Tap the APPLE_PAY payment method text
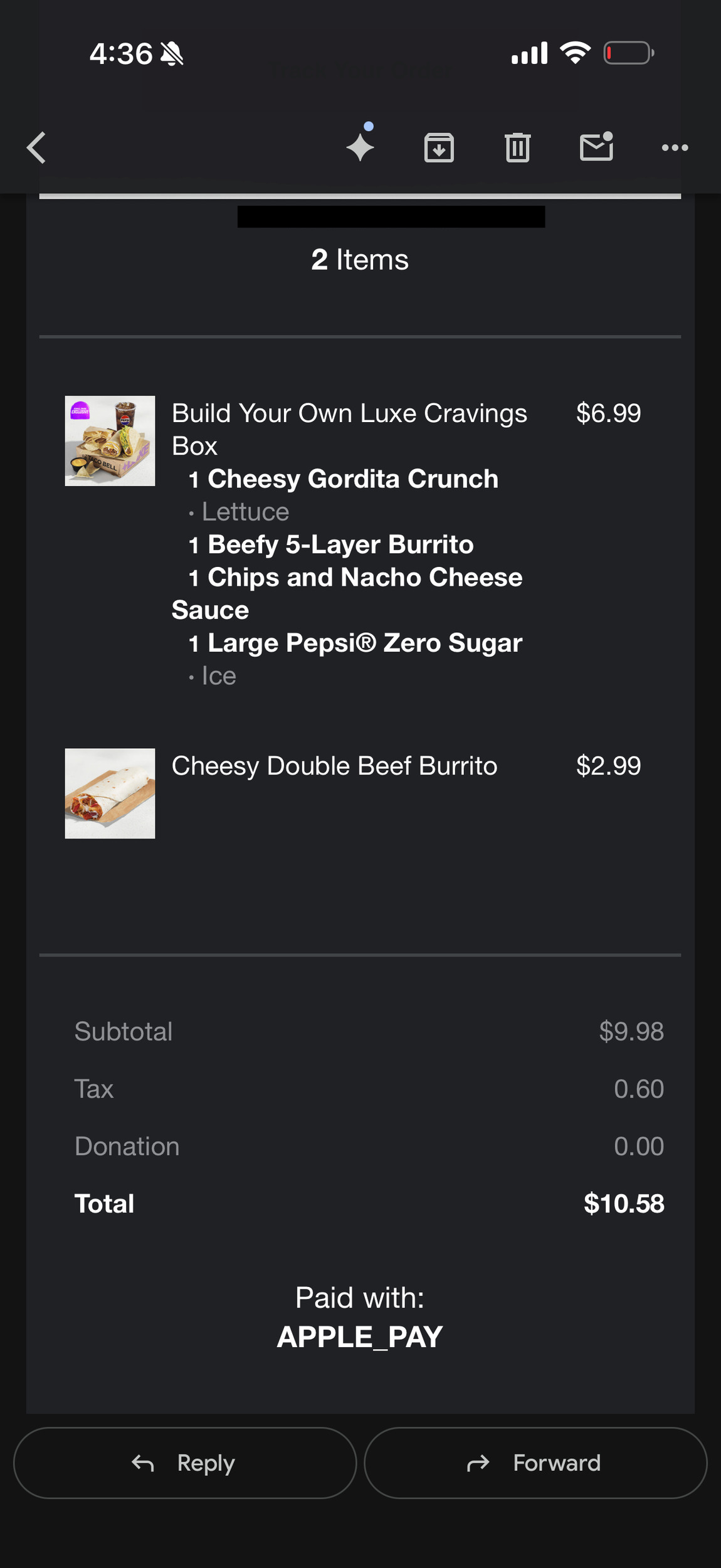 [360, 1337]
